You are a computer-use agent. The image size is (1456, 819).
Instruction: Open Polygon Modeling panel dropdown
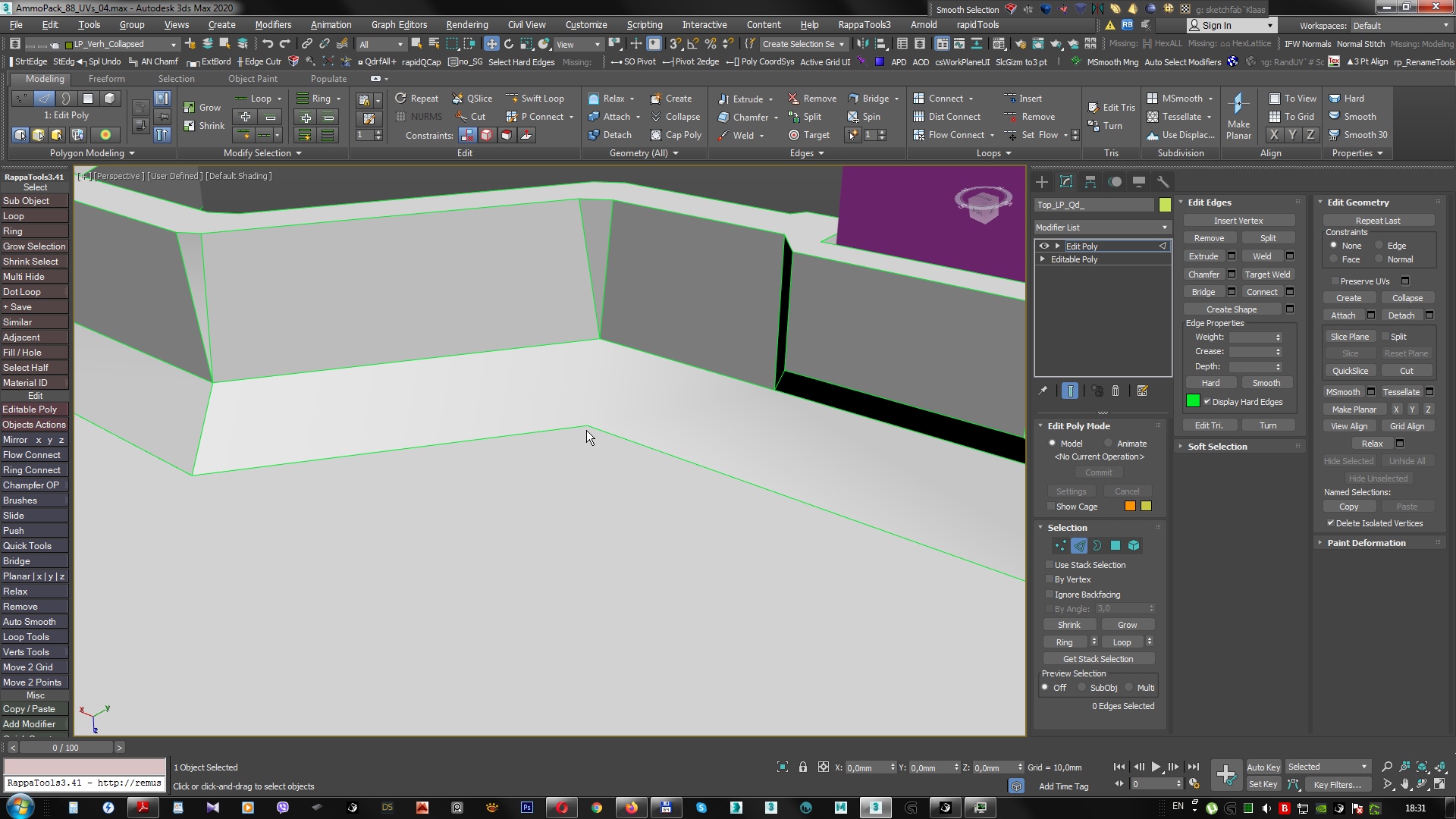(x=92, y=153)
